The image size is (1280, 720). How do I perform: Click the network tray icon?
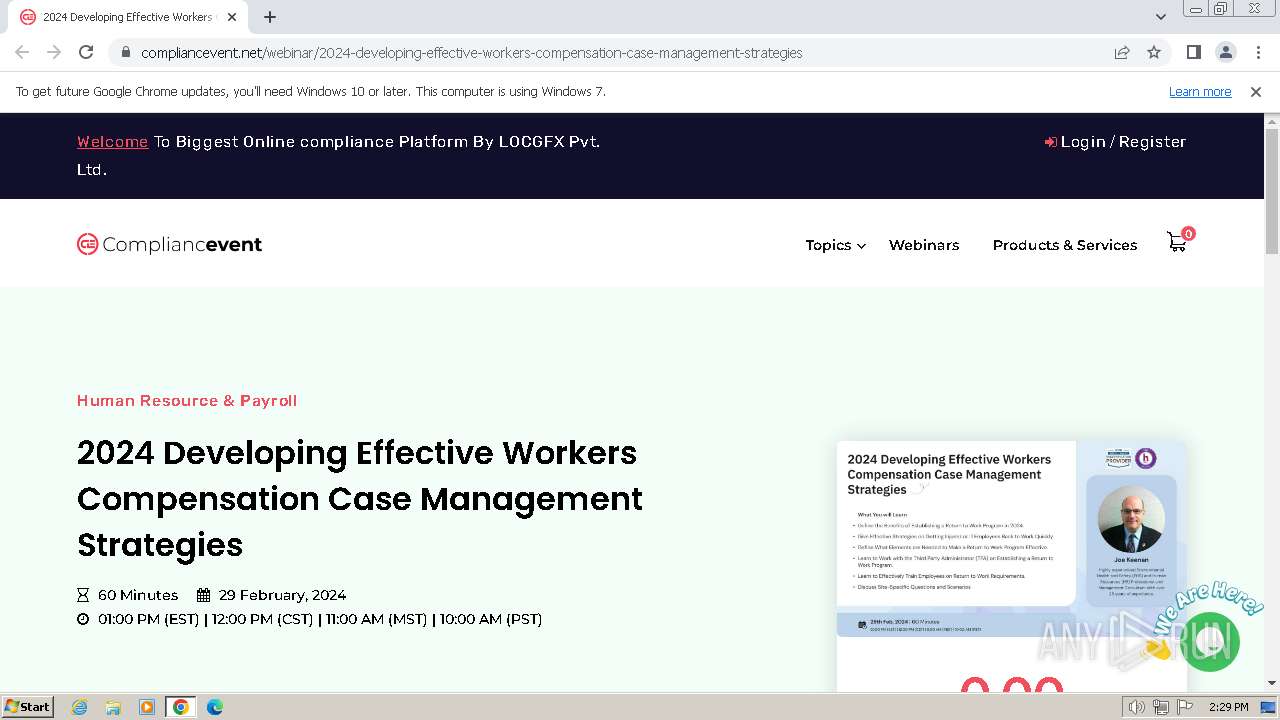tap(1161, 707)
